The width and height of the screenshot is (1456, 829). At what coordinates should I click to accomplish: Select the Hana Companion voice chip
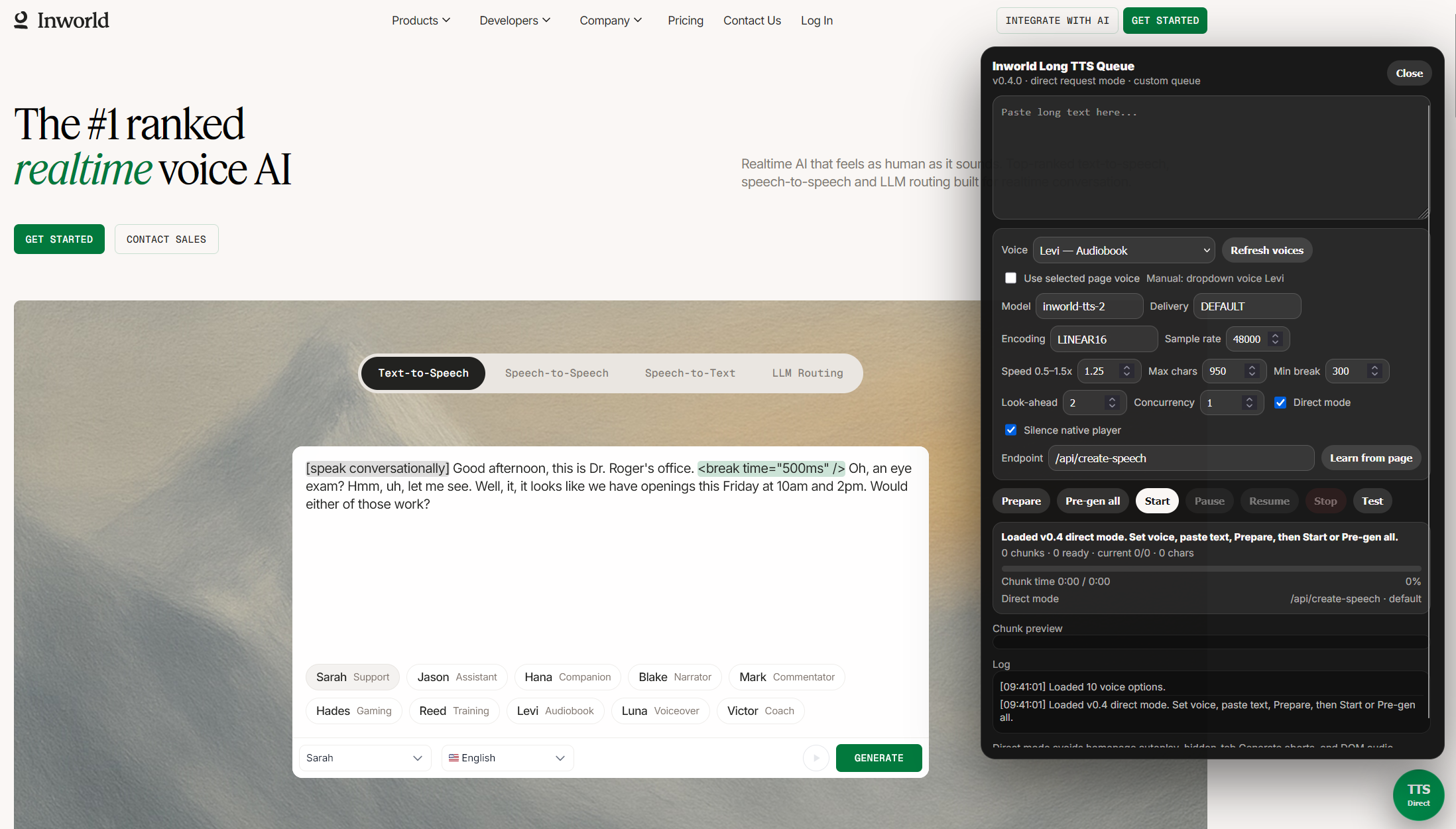(x=568, y=677)
